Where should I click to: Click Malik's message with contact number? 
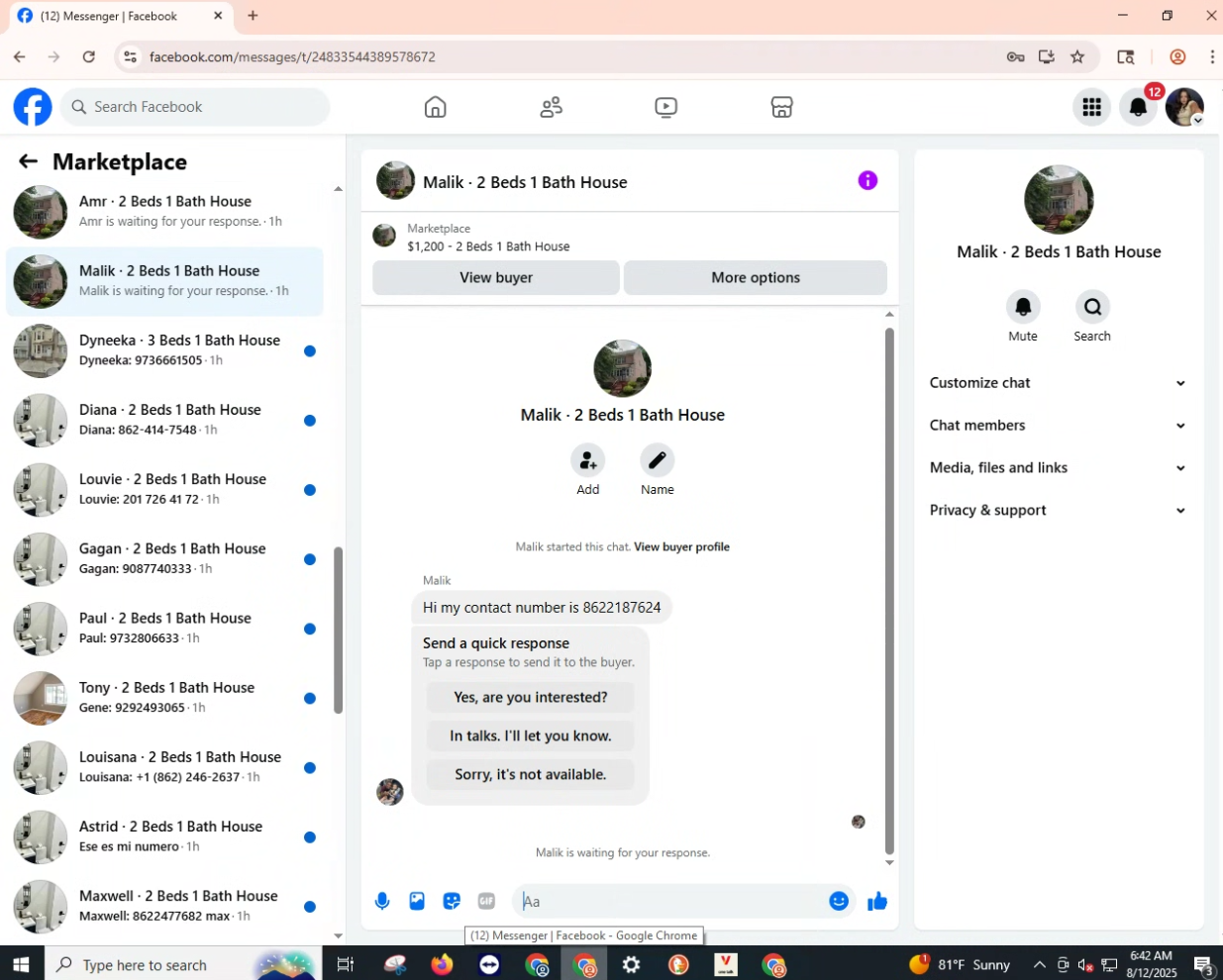coord(542,608)
